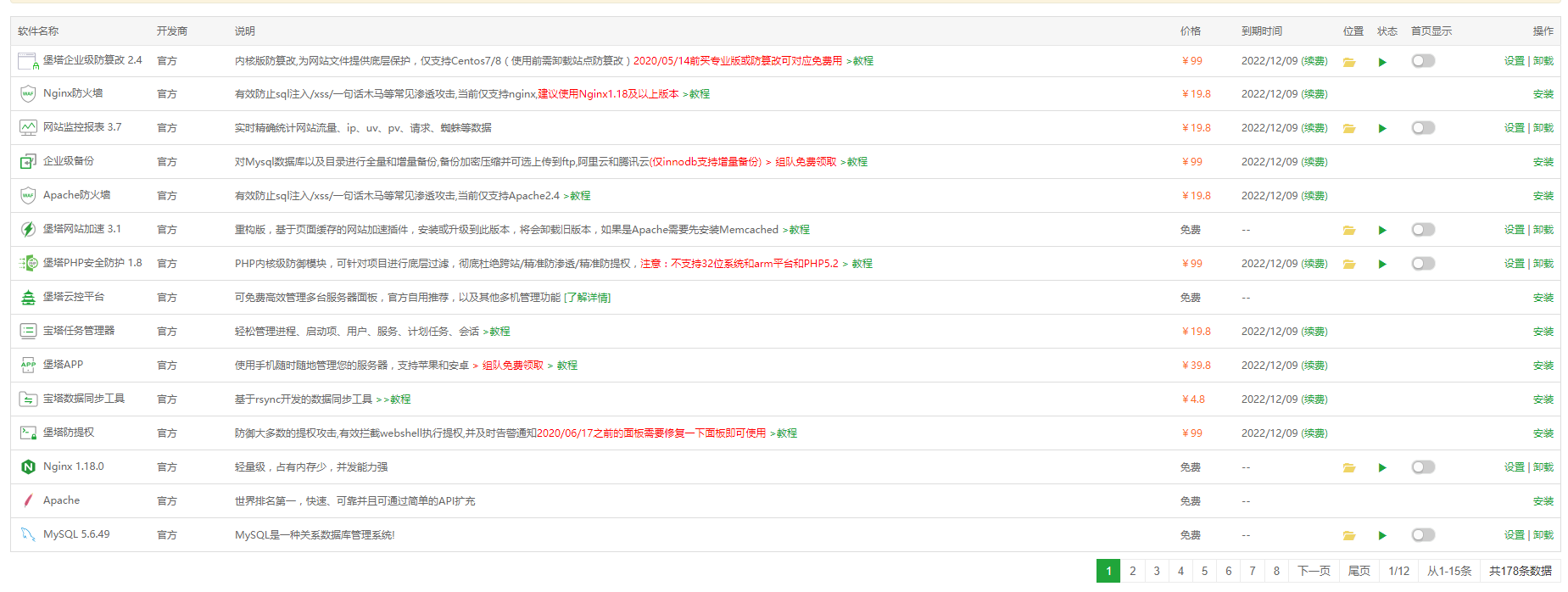Select current page 1 button

(1108, 571)
